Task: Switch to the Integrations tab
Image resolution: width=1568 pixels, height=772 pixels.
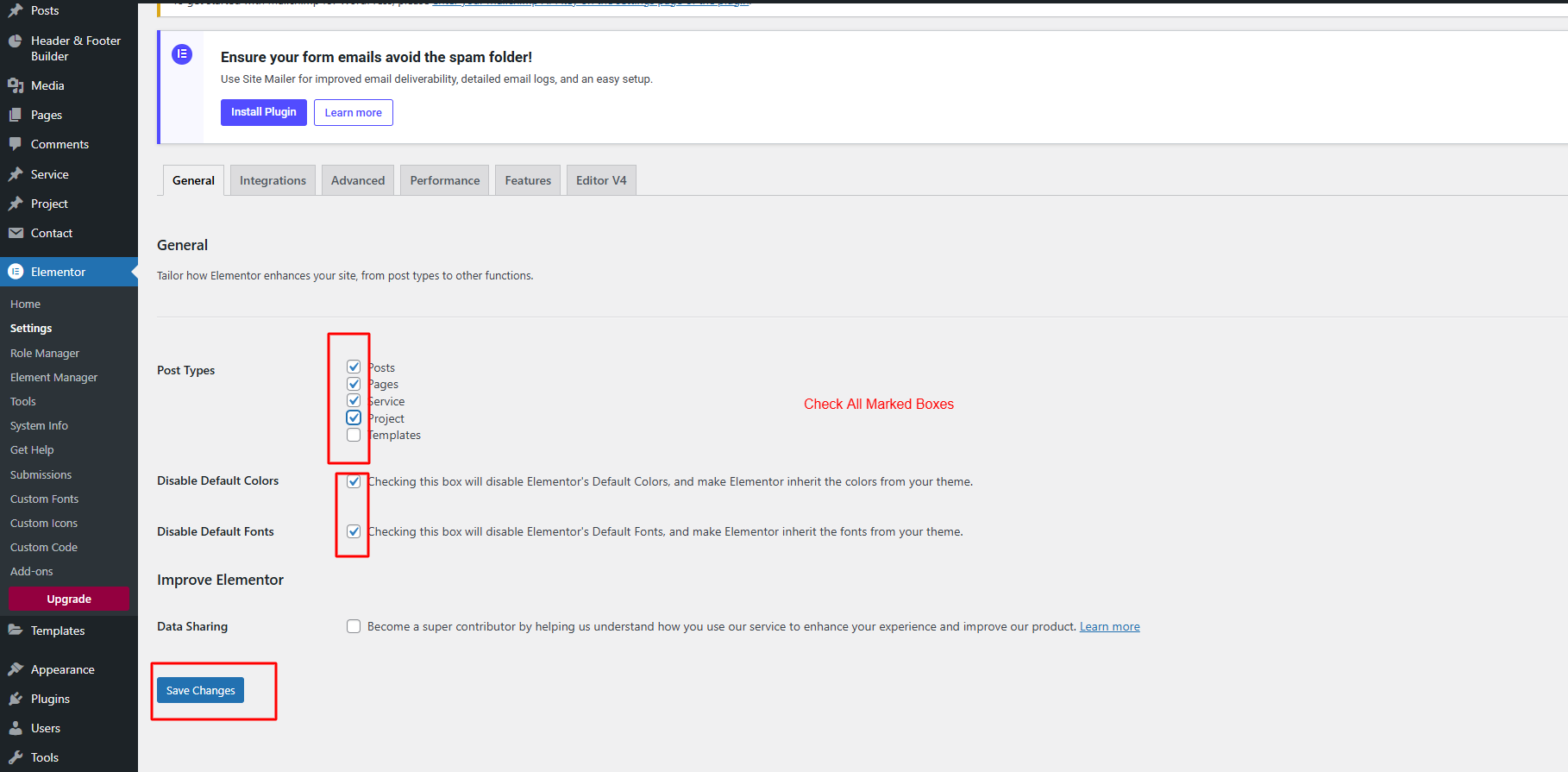Action: click(273, 180)
